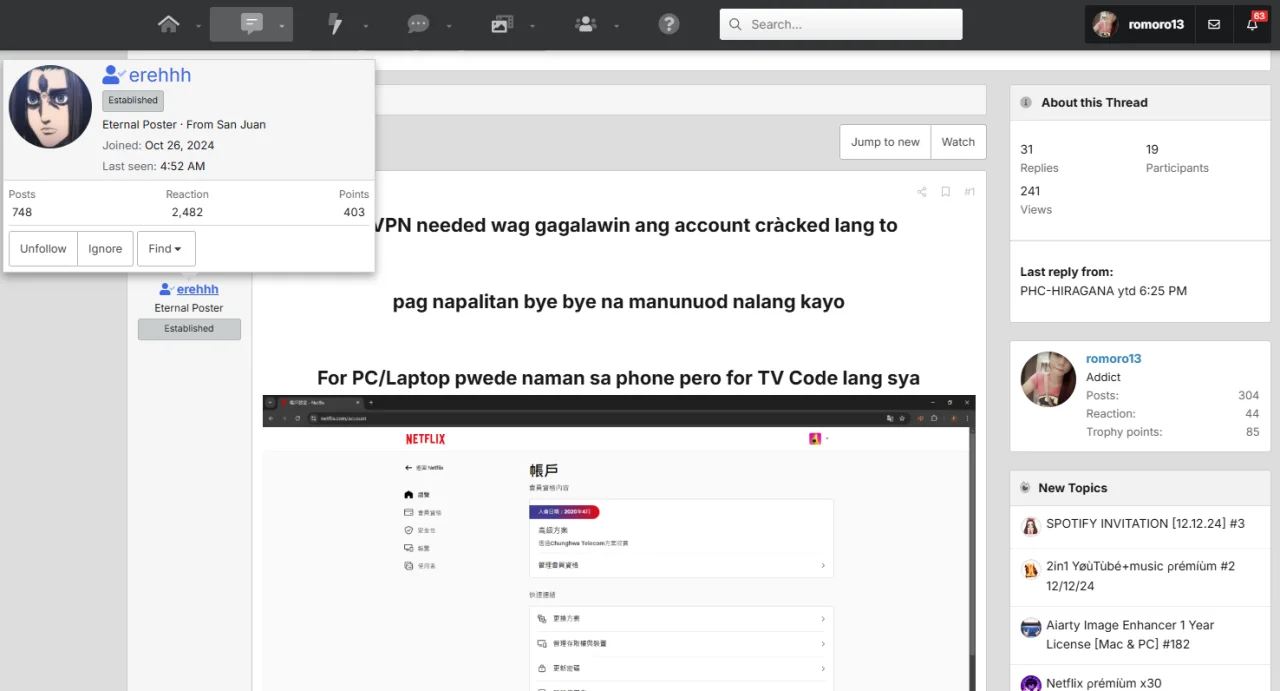
Task: Click the Ignore button in profile popup
Action: tap(105, 249)
